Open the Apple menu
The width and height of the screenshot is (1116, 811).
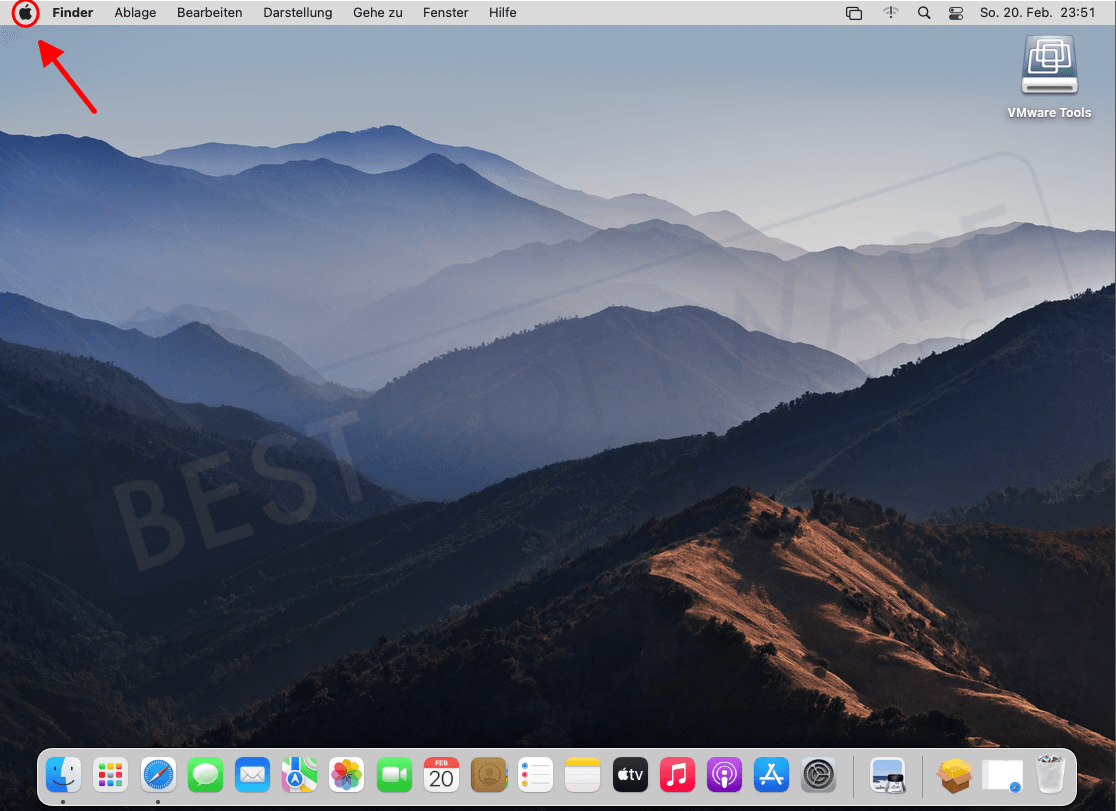(x=24, y=13)
